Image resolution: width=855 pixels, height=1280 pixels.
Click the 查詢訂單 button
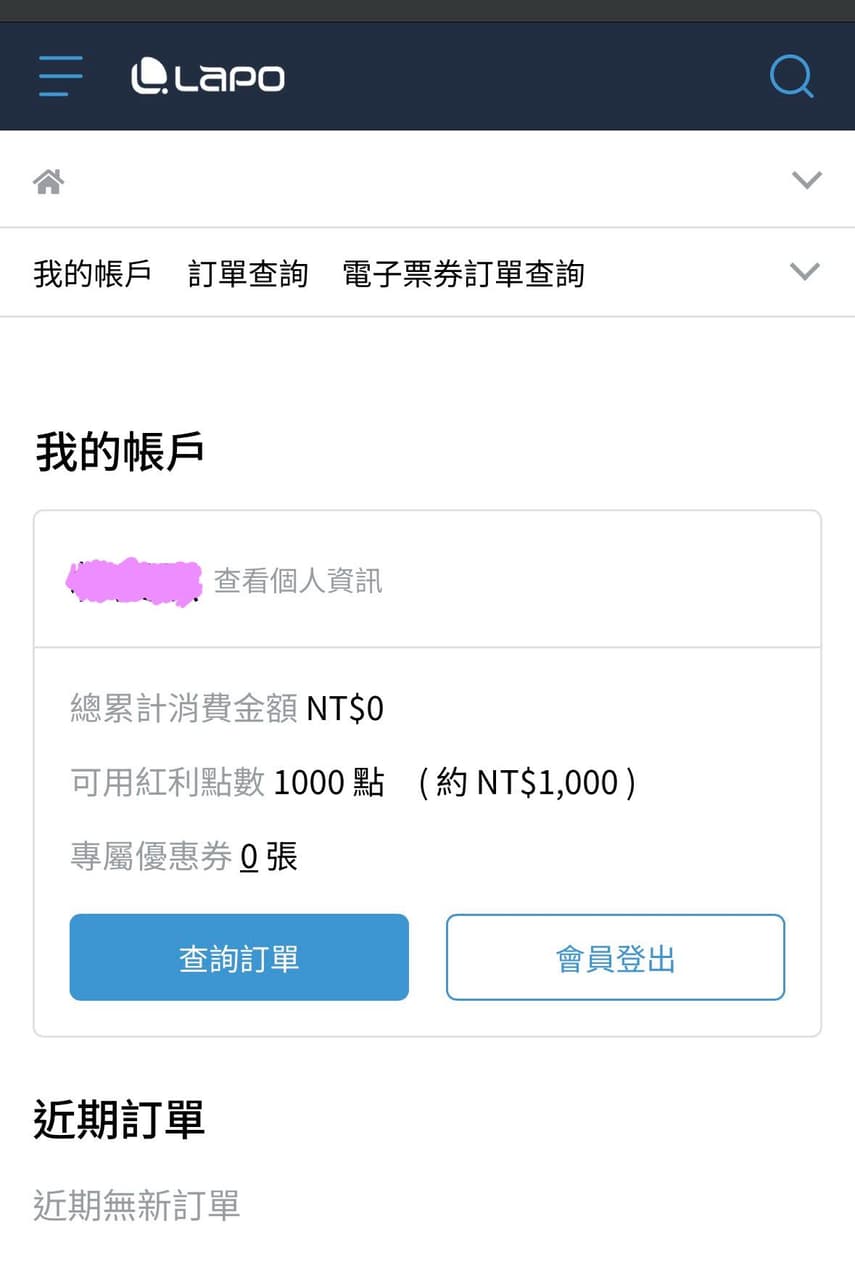click(239, 958)
